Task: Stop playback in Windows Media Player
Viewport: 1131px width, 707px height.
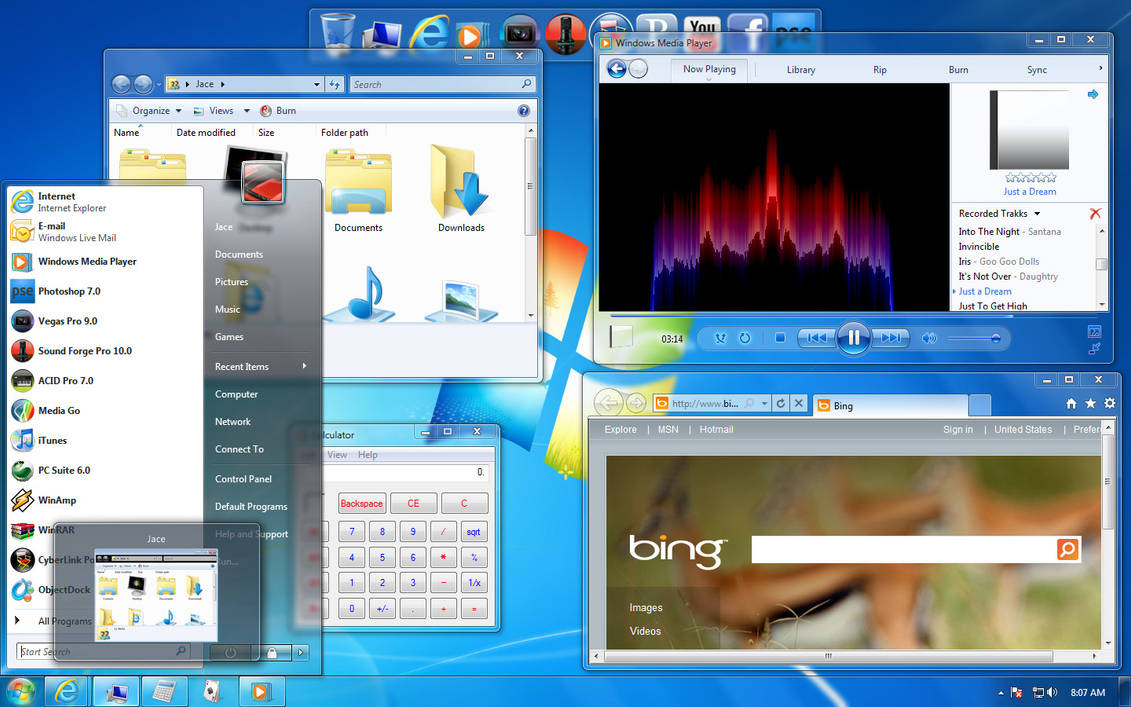Action: point(780,338)
